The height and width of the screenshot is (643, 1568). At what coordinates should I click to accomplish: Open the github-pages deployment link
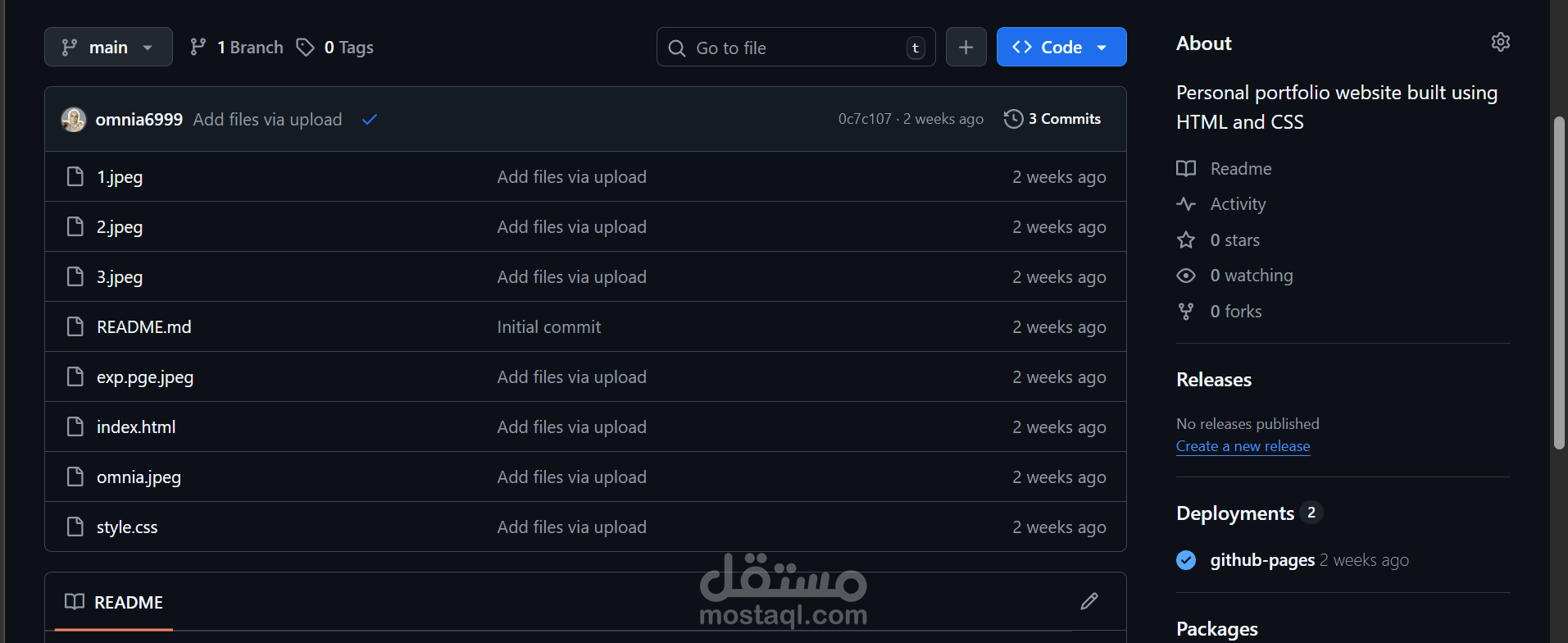[x=1262, y=560]
